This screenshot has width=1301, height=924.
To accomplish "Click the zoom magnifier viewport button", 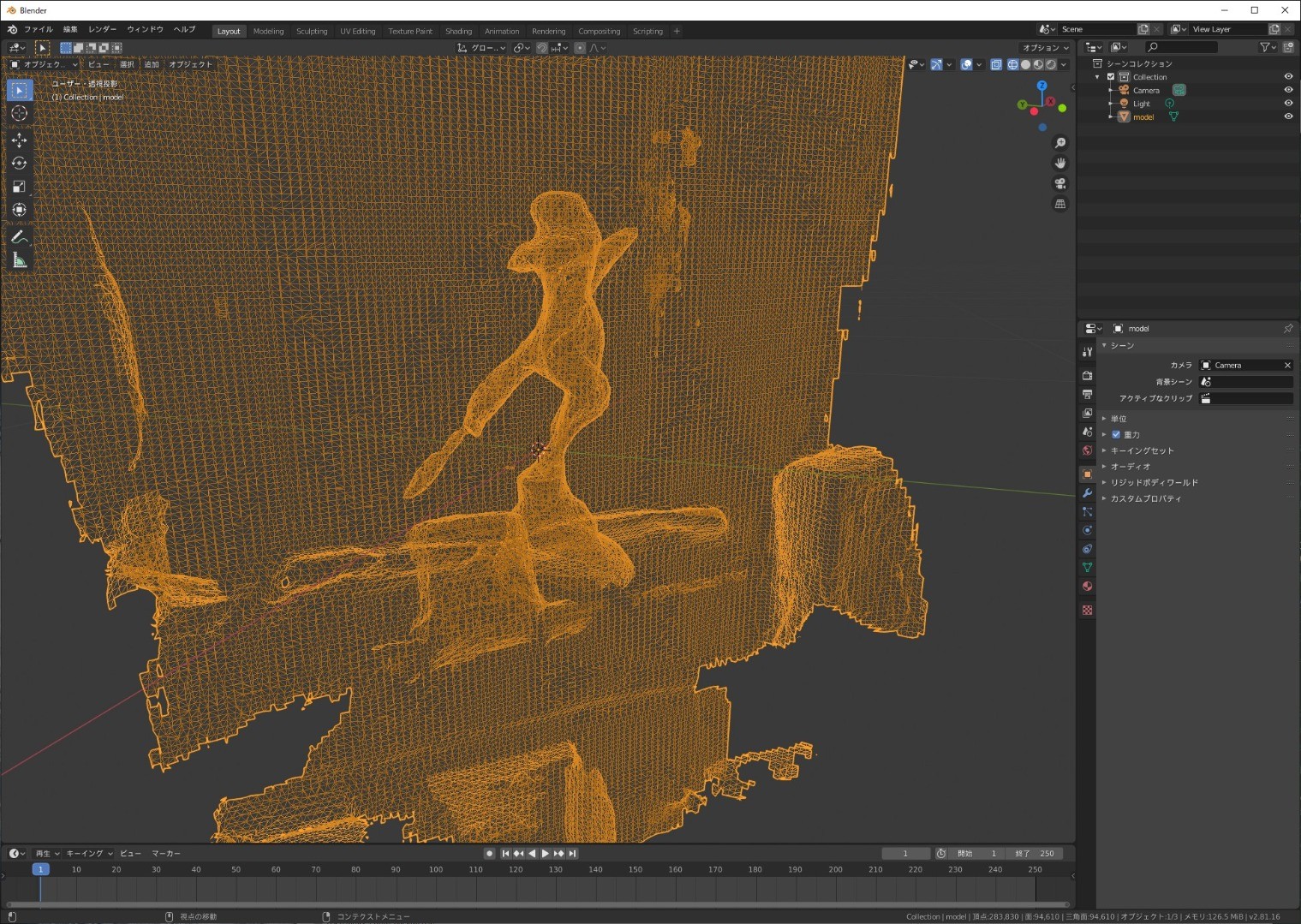I will click(x=1060, y=143).
